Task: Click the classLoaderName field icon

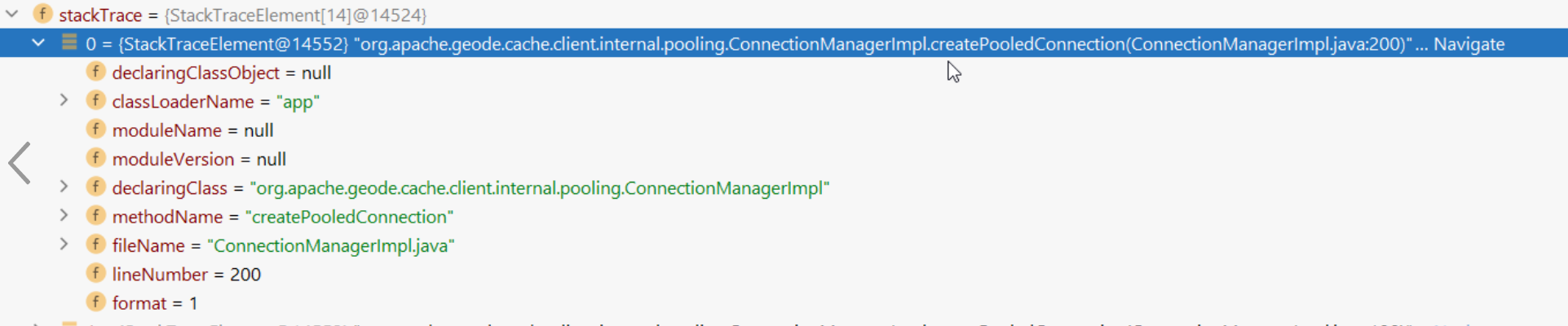Action: pyautogui.click(x=96, y=101)
